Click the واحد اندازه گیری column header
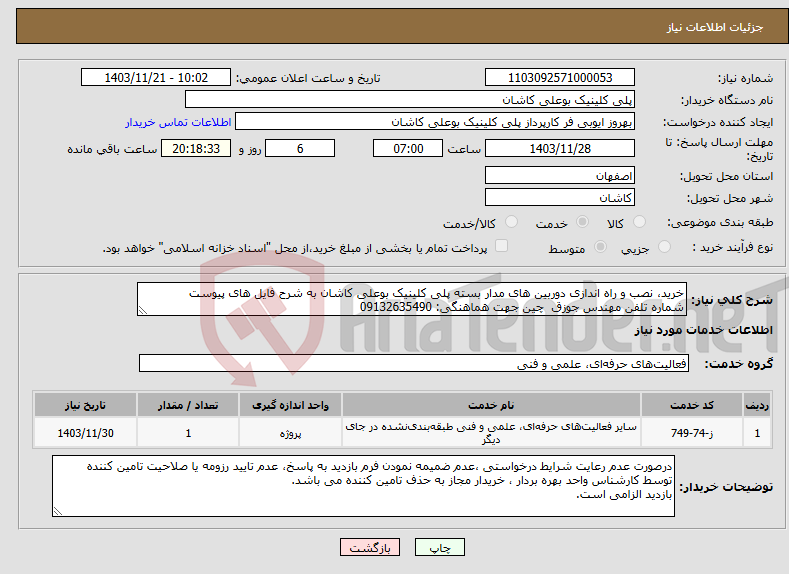789x574 pixels. tap(290, 405)
